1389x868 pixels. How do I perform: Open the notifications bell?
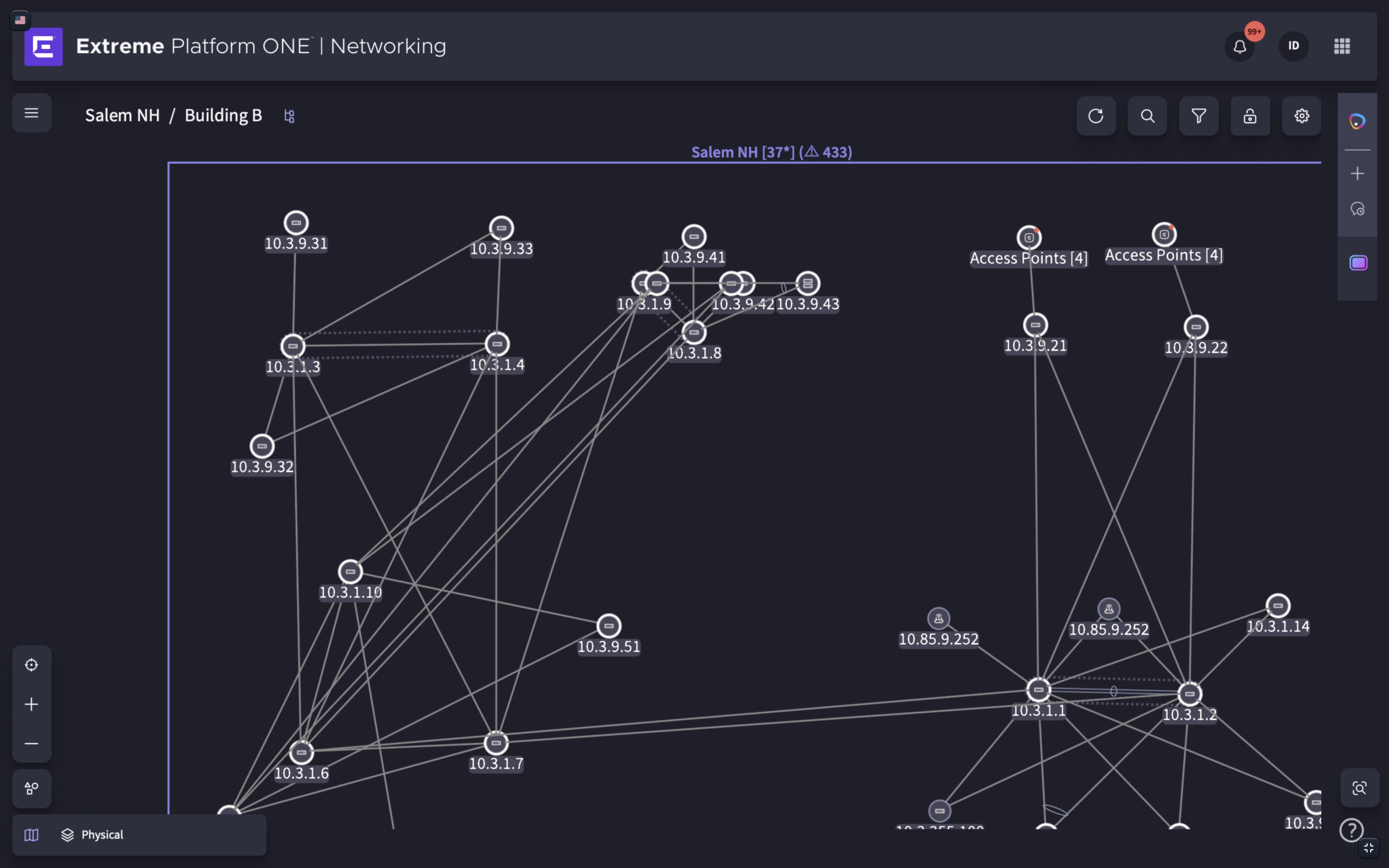1240,46
